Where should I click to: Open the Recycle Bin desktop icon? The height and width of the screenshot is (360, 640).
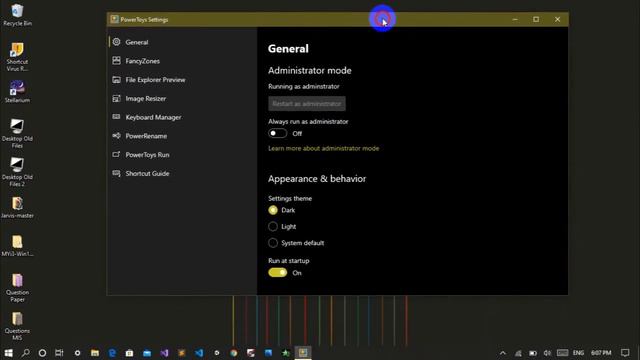17,15
